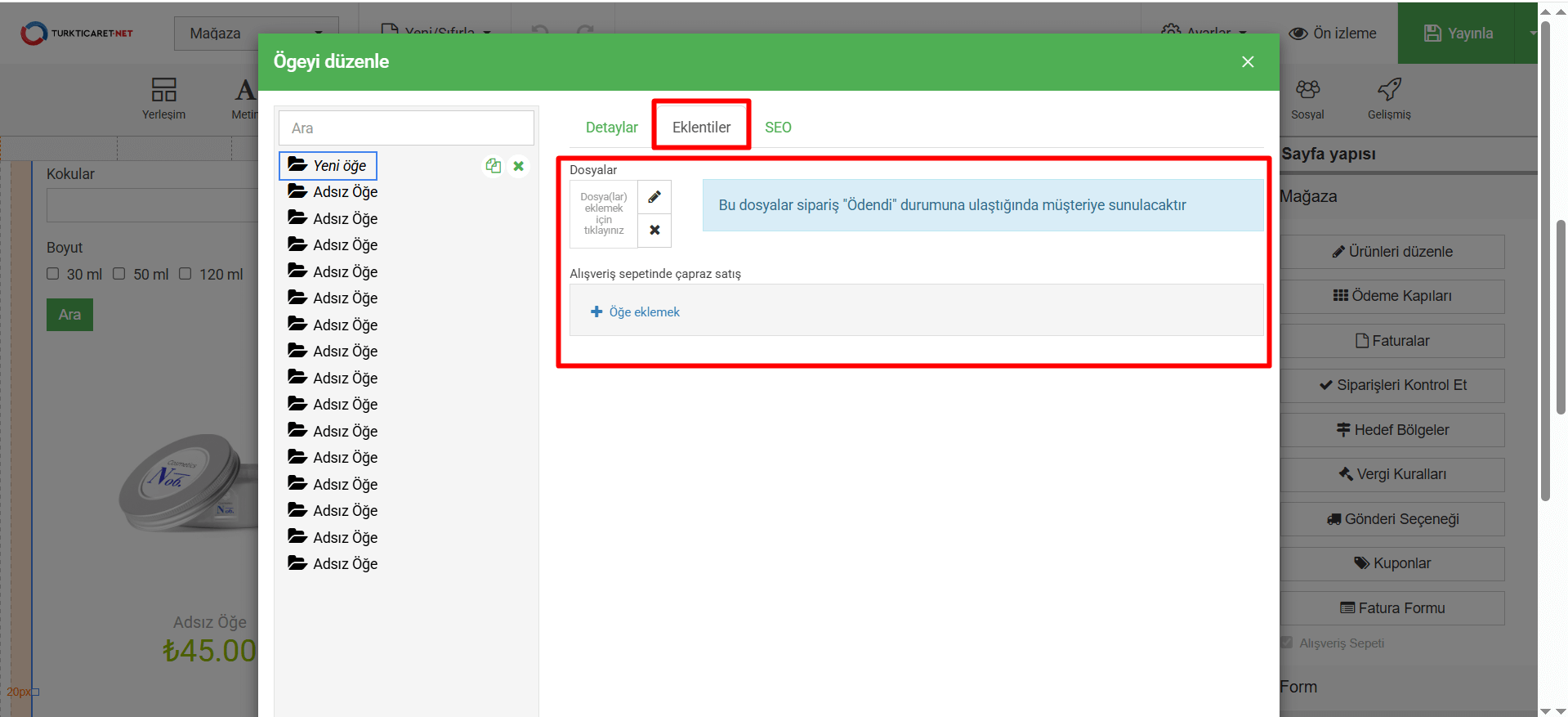
Task: Click the product tin thumbnail image
Action: tap(188, 482)
